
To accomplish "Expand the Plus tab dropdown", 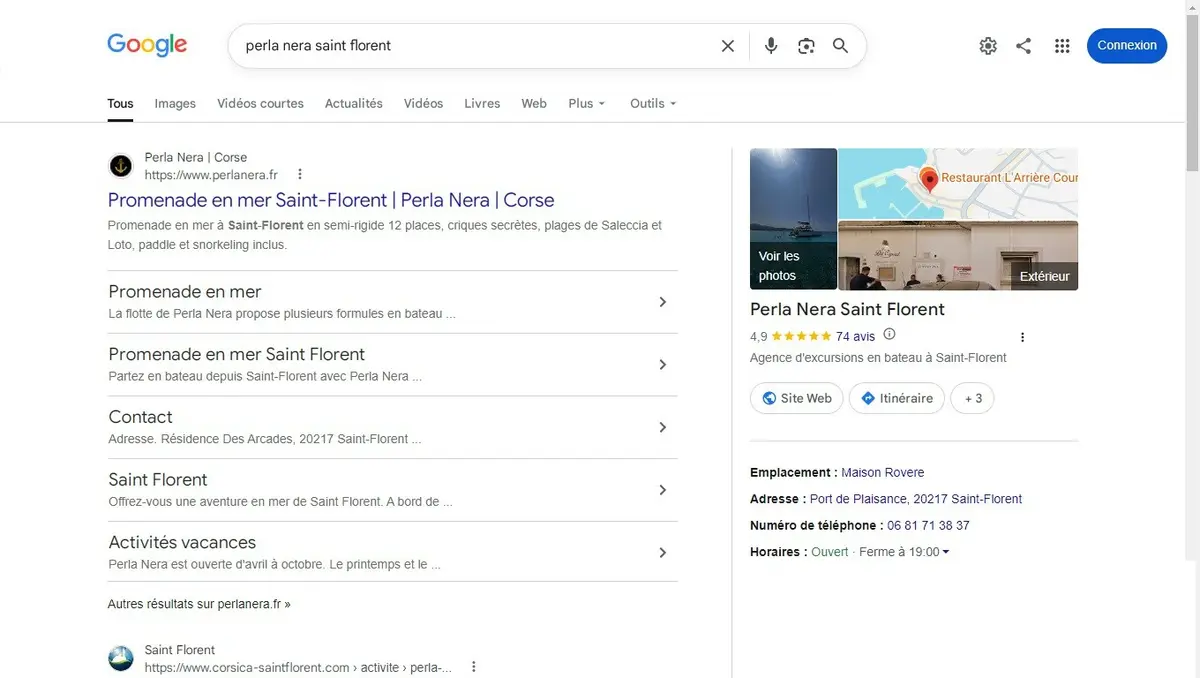I will click(587, 103).
